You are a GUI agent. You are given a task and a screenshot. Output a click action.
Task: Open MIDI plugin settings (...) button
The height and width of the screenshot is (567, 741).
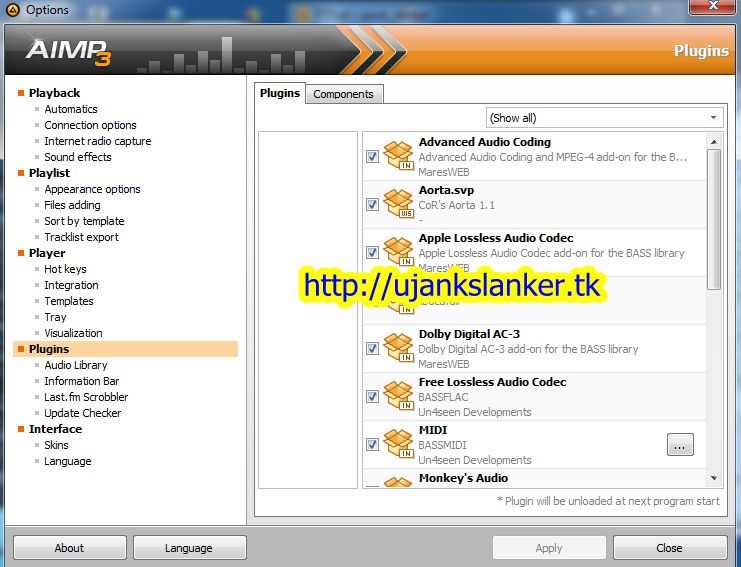pos(680,445)
